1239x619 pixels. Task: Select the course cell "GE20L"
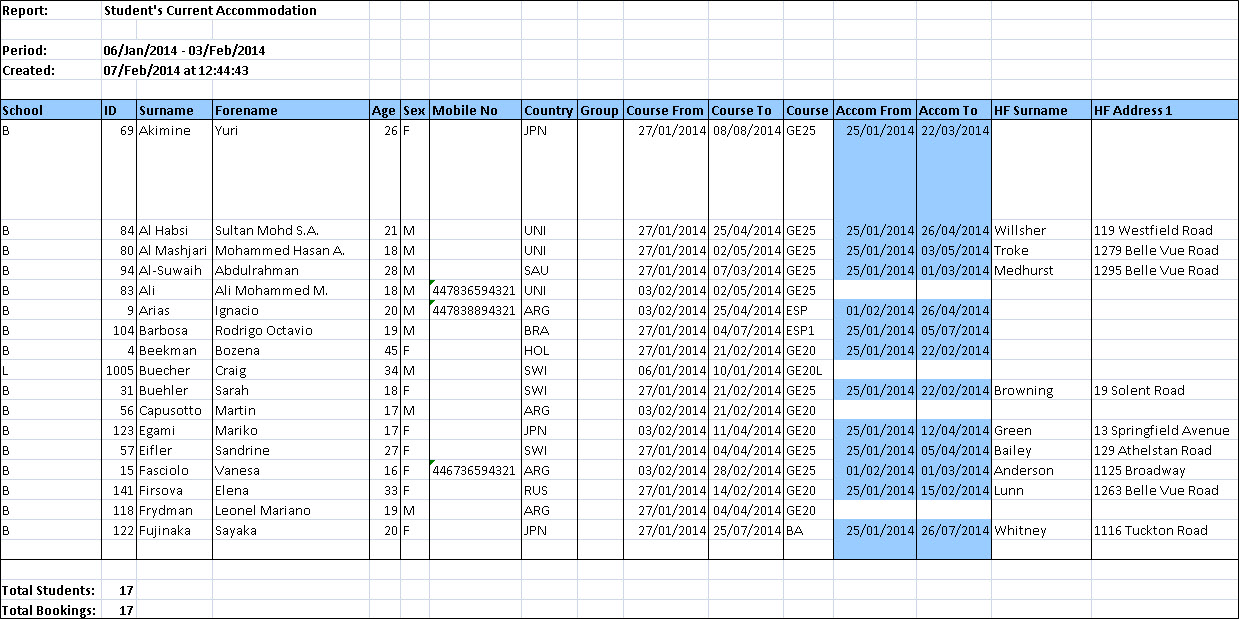(806, 371)
